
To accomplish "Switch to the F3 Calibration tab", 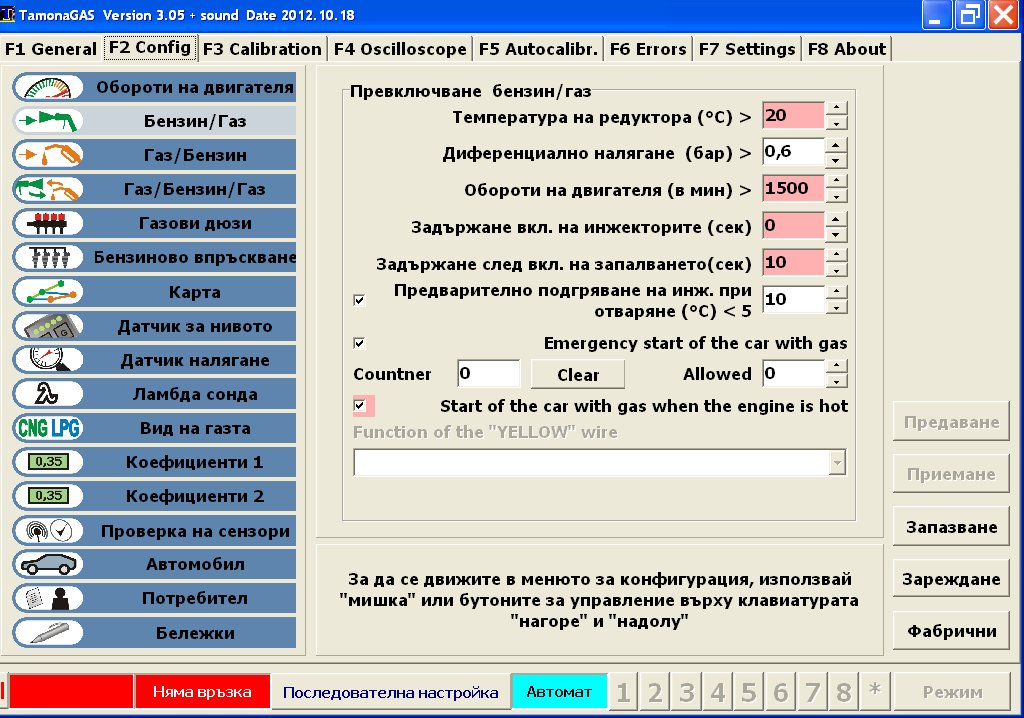I will pyautogui.click(x=262, y=48).
